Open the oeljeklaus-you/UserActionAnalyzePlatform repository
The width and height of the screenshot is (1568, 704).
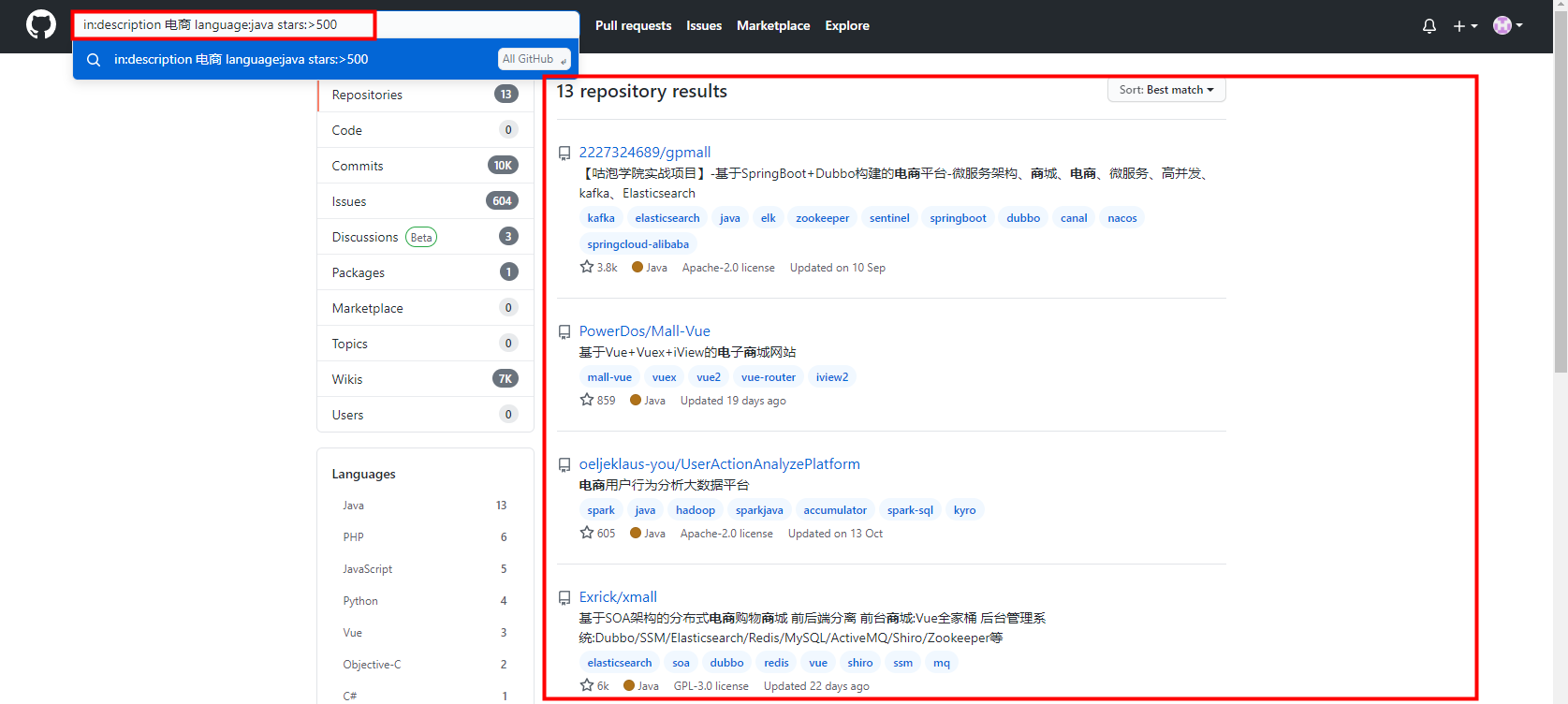pos(719,464)
